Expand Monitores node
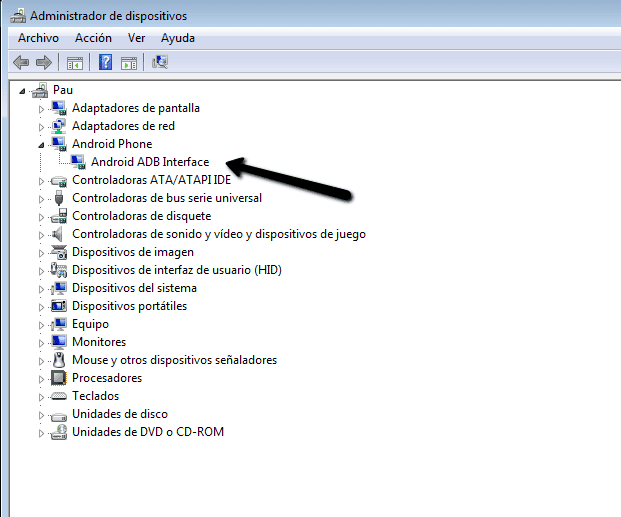The width and height of the screenshot is (621, 517). 41,343
